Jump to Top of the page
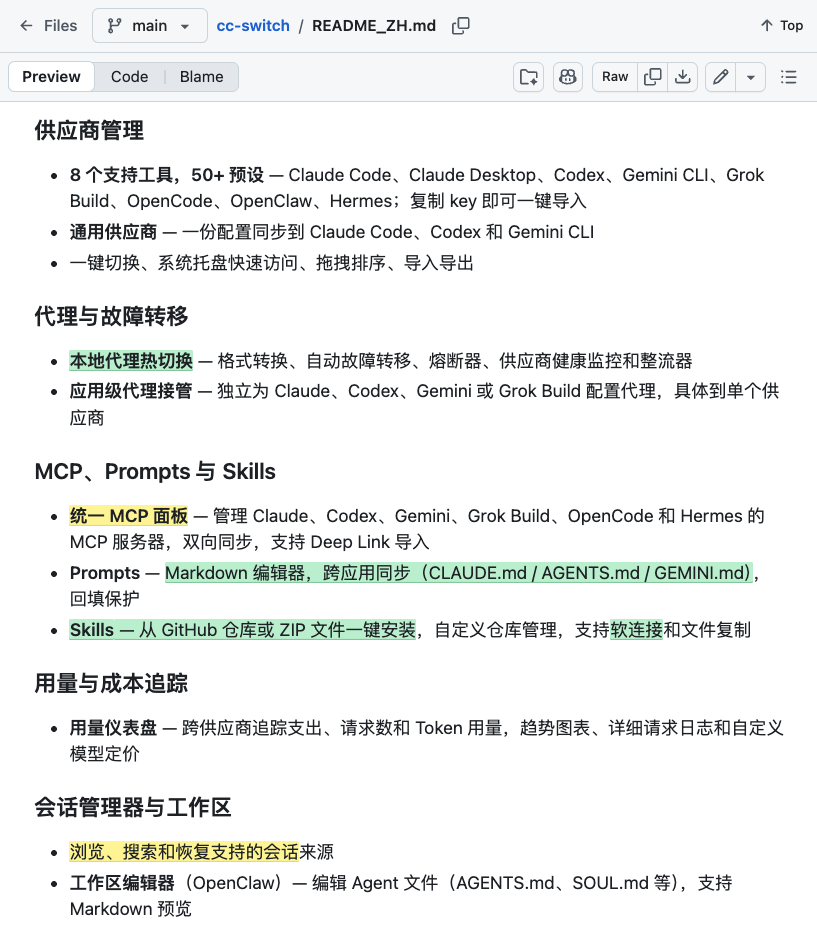 coord(782,26)
